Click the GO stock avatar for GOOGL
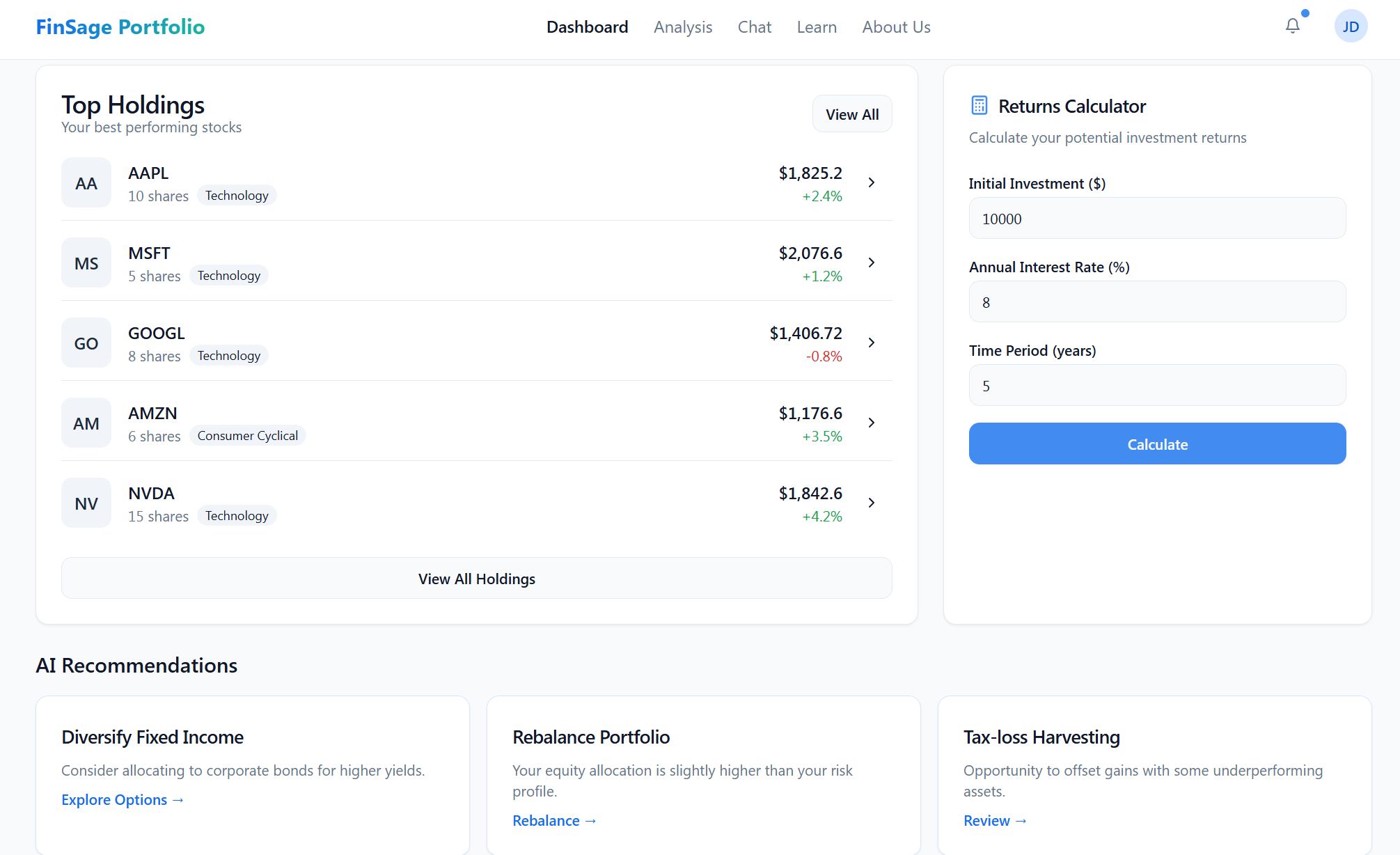The image size is (1400, 855). (86, 343)
